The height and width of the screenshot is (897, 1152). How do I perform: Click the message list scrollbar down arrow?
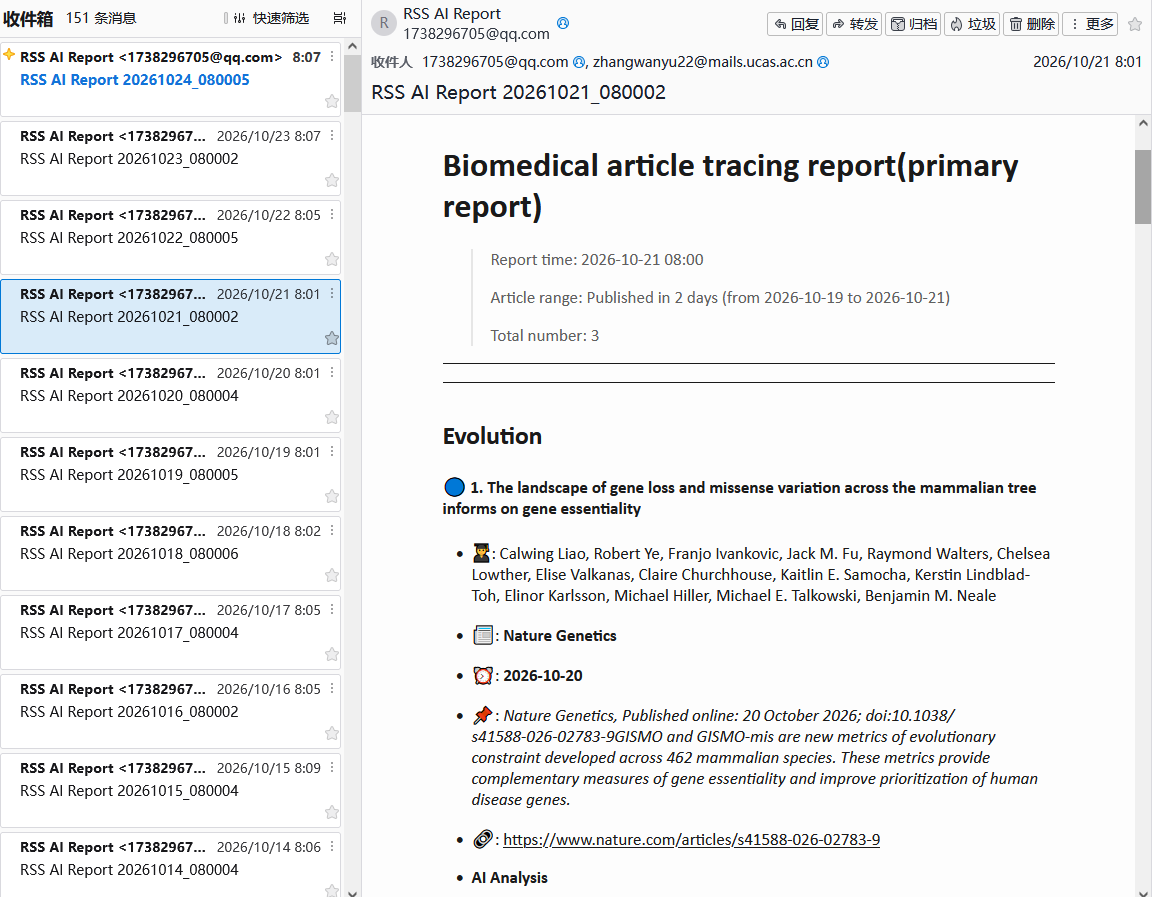coord(352,892)
